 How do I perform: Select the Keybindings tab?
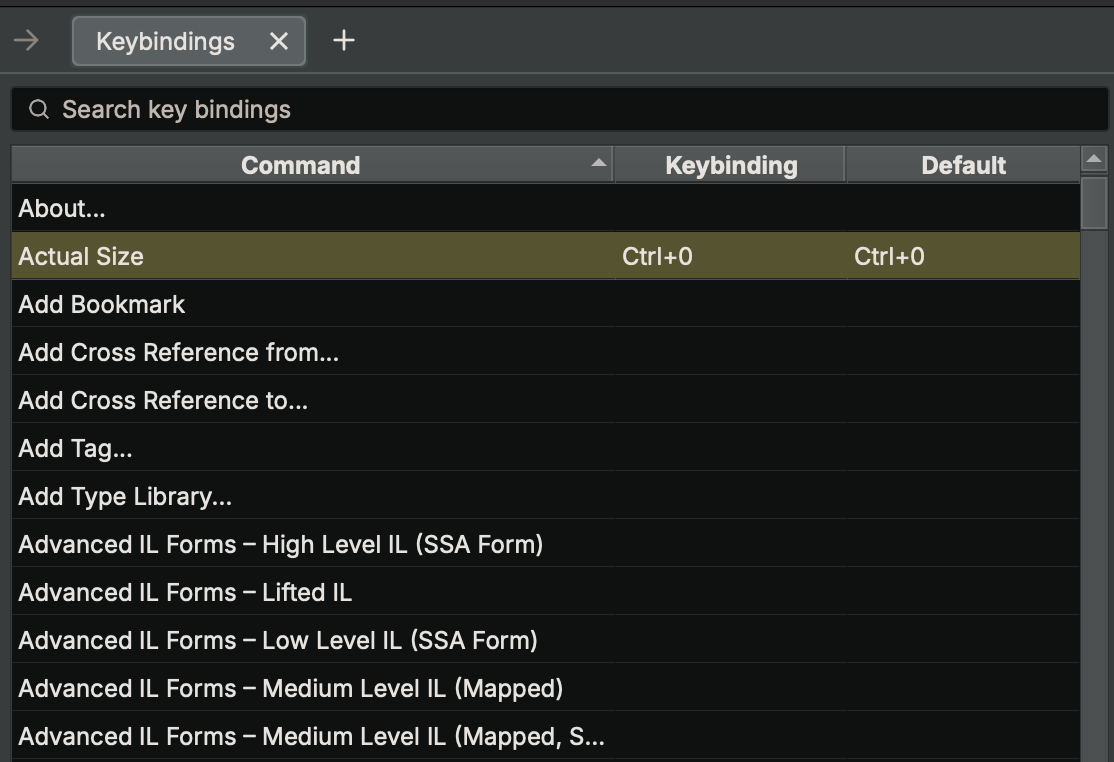pyautogui.click(x=189, y=41)
